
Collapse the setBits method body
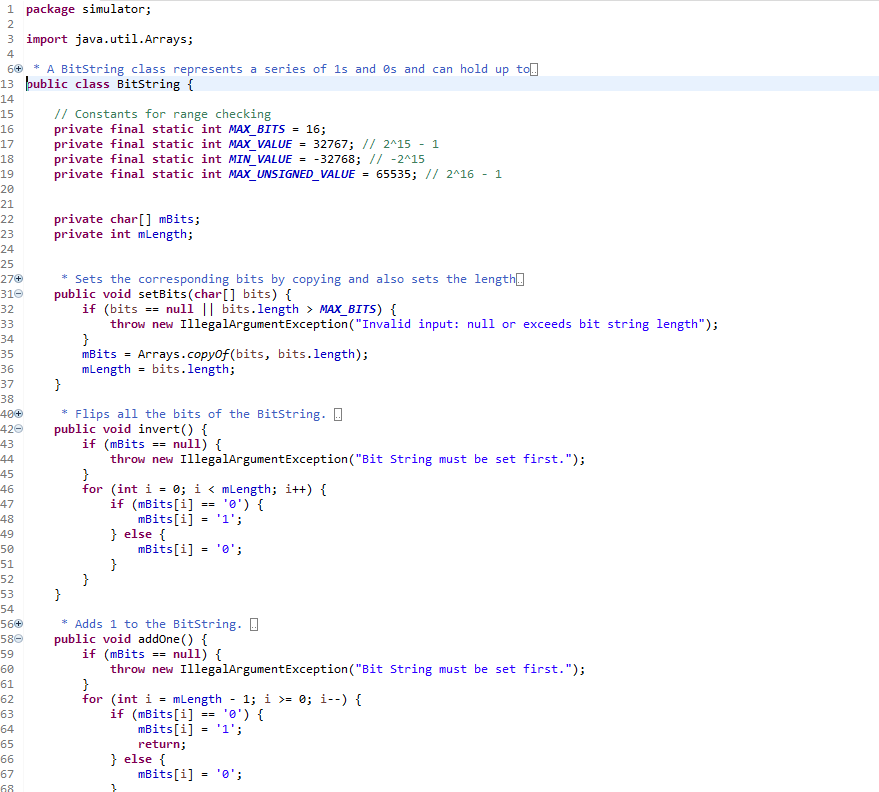pyautogui.click(x=16, y=293)
